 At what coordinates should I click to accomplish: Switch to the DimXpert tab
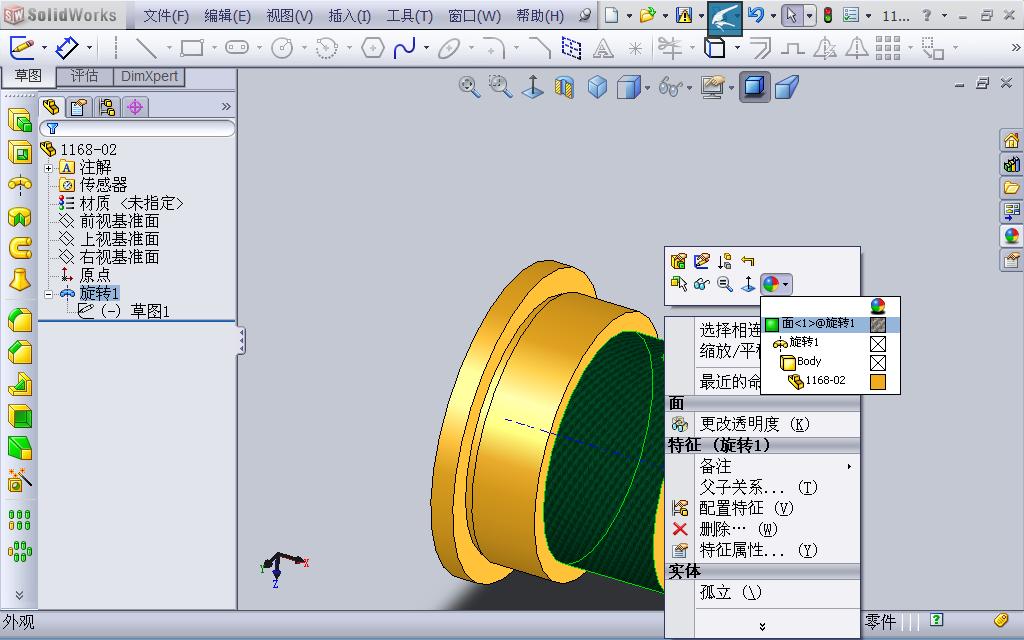(149, 76)
